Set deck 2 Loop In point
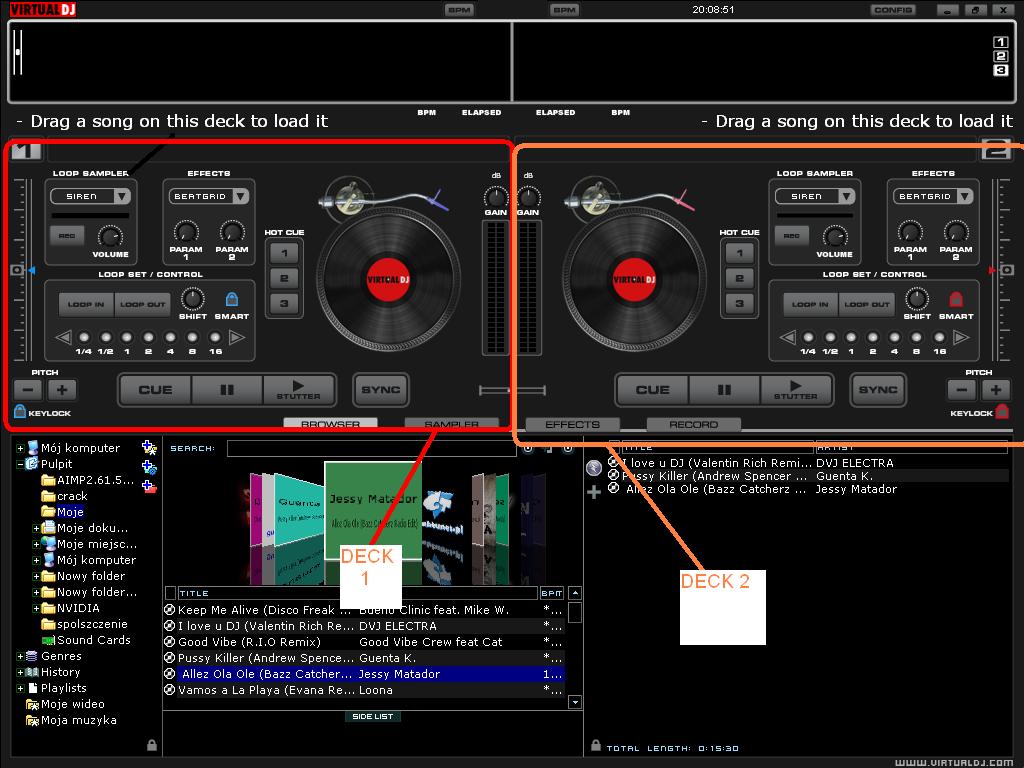This screenshot has height=768, width=1024. pyautogui.click(x=810, y=304)
